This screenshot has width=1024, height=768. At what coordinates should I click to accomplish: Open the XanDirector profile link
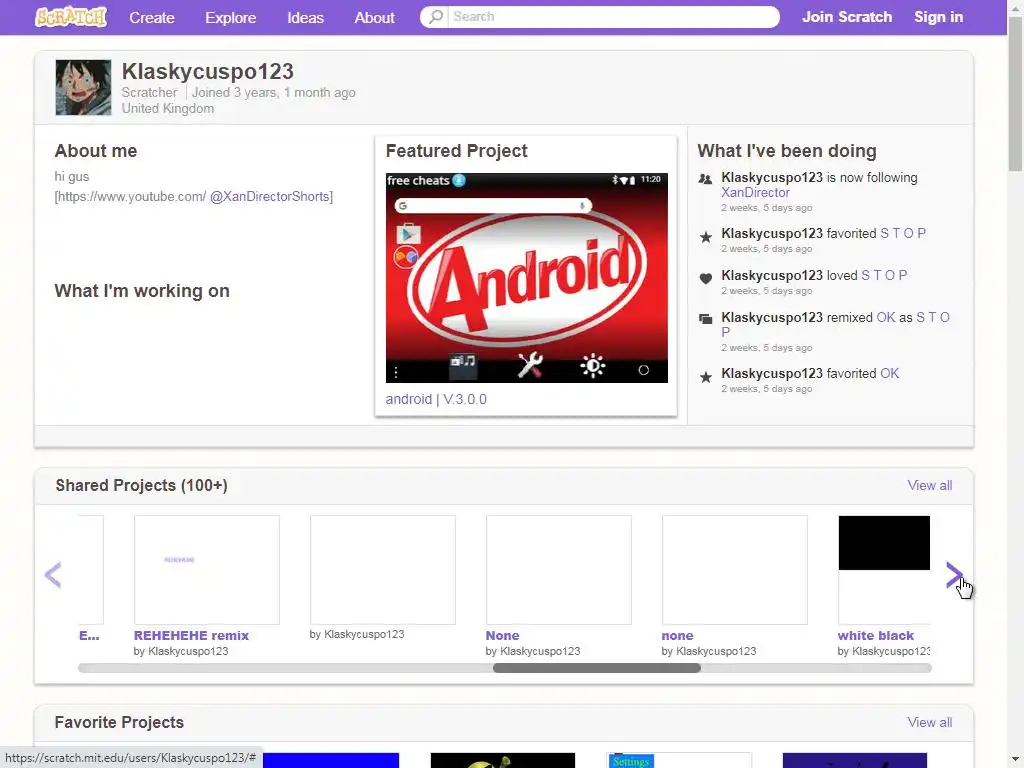(756, 193)
